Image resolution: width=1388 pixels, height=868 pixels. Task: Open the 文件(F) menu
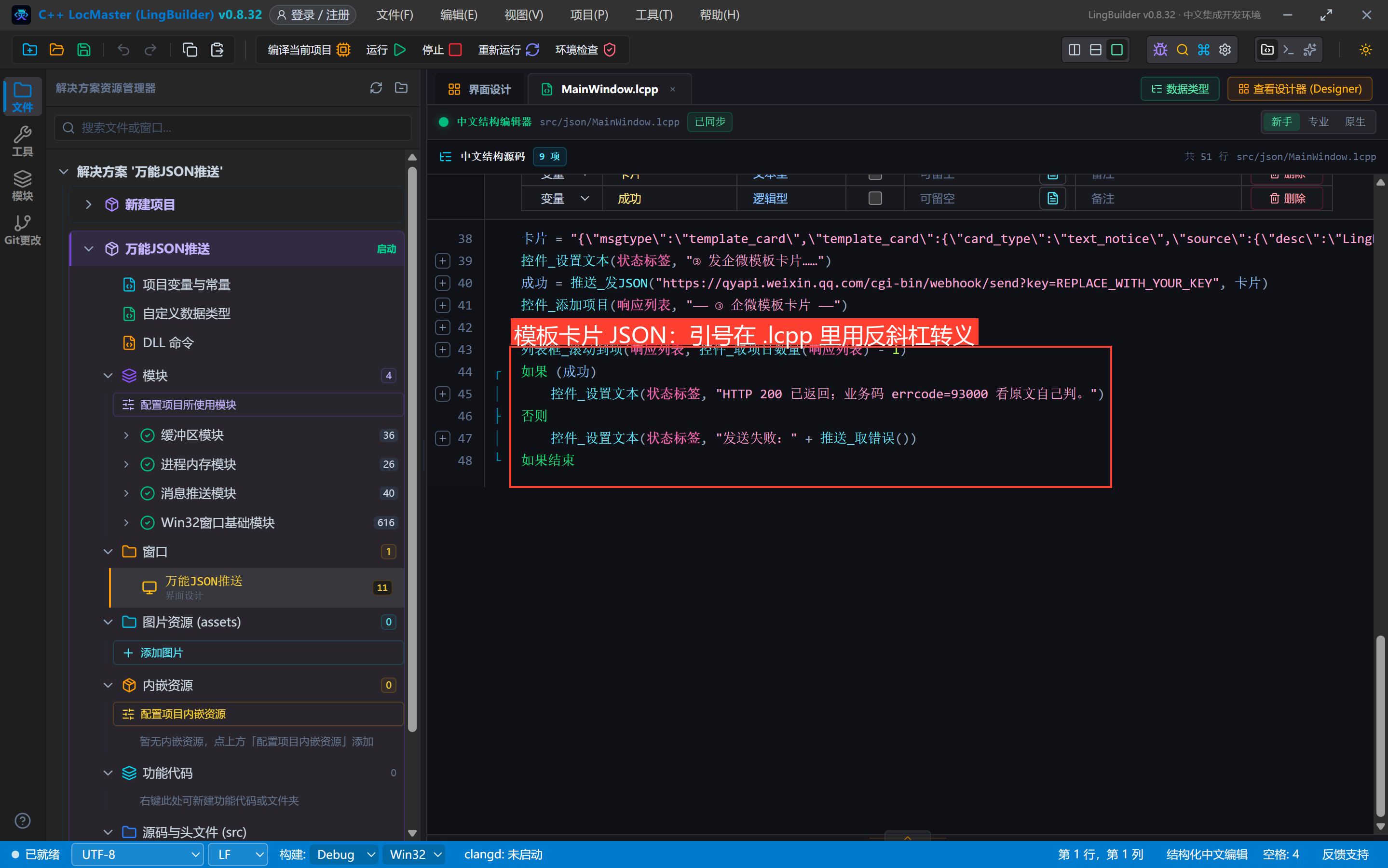[395, 15]
